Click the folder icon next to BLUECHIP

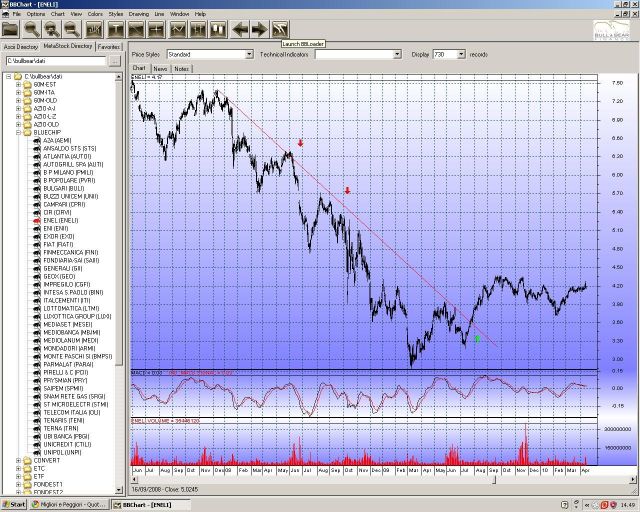(27, 132)
